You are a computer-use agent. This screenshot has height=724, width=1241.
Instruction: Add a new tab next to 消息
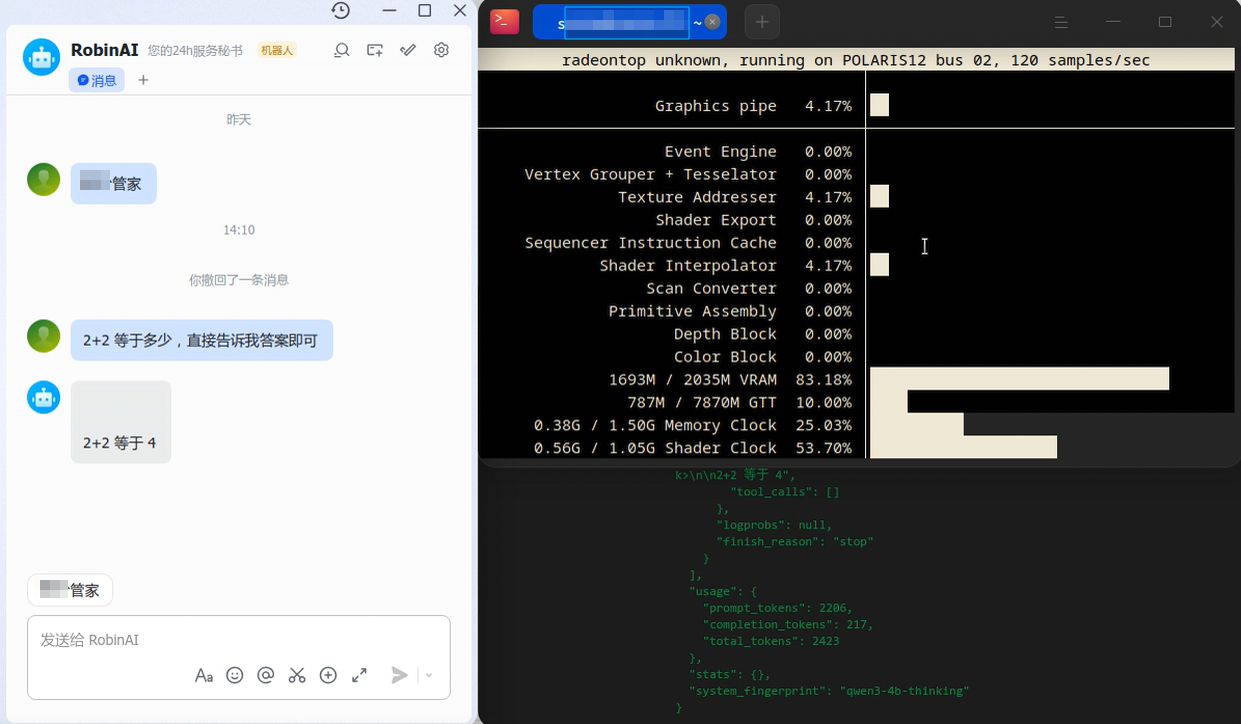(143, 80)
